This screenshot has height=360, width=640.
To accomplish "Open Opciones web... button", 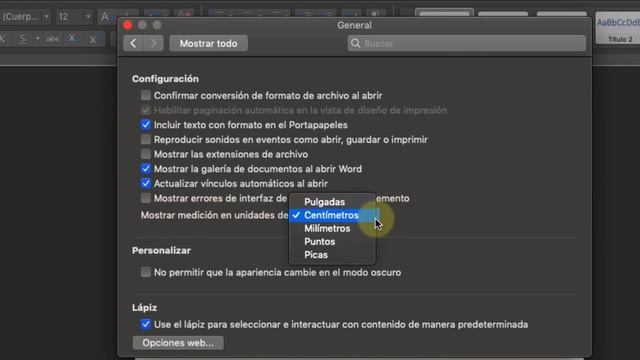I will point(178,343).
